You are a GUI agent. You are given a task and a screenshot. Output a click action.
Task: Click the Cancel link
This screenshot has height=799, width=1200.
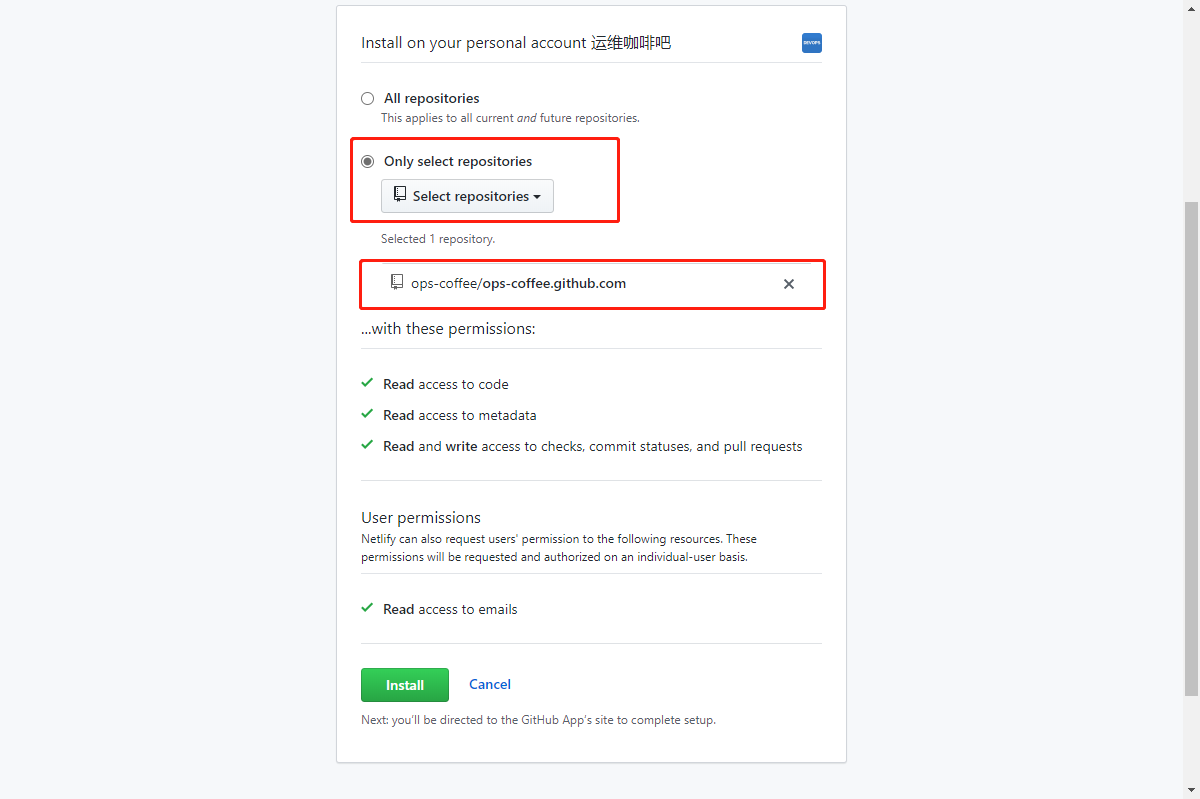point(490,684)
